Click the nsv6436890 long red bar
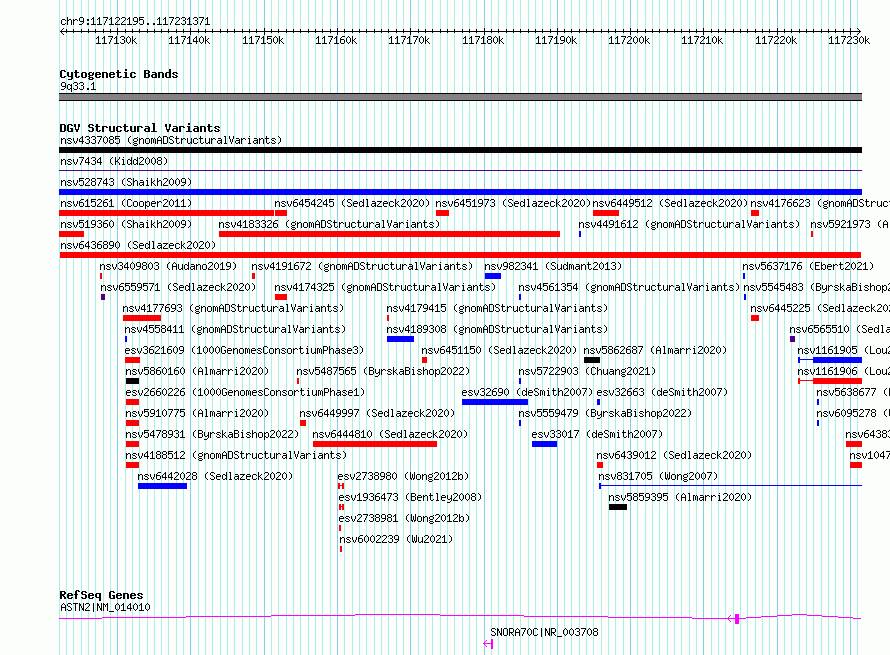The image size is (890, 655). tap(460, 255)
